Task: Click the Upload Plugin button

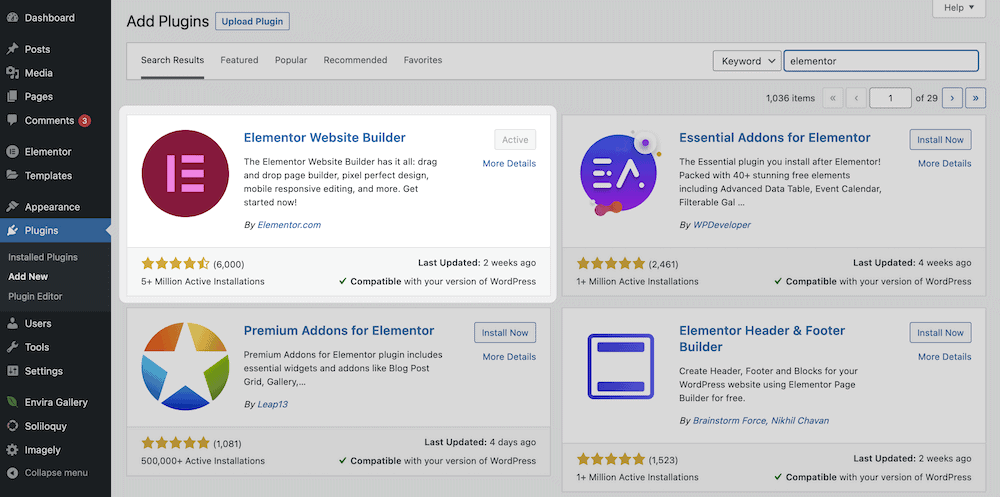Action: pos(253,21)
